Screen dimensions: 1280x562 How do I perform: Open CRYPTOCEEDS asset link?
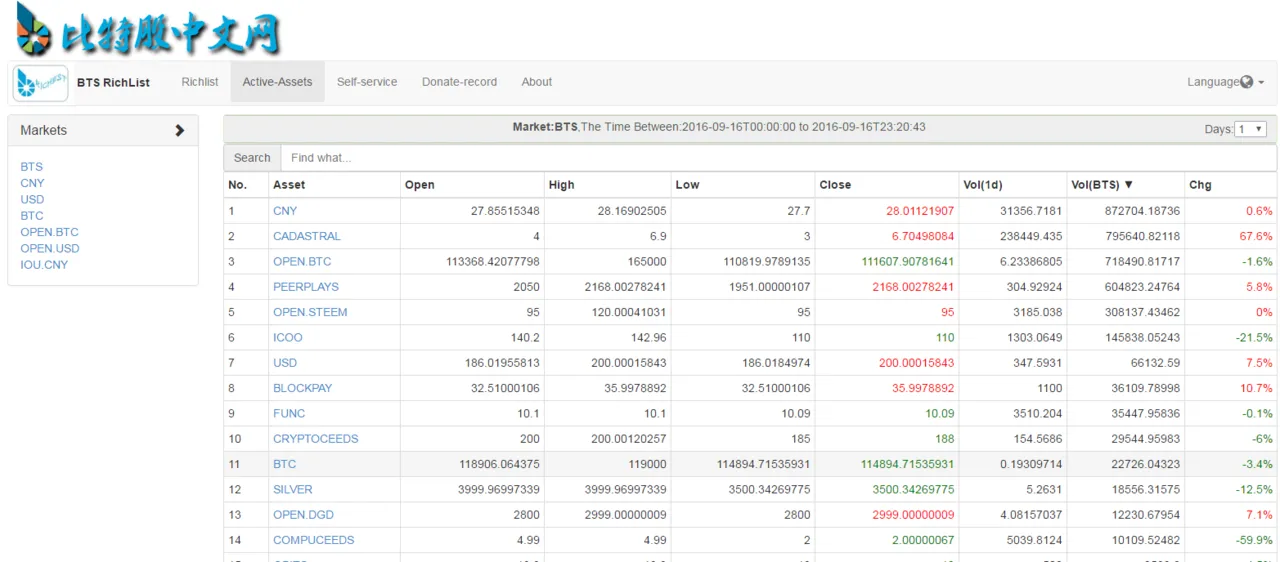[316, 439]
